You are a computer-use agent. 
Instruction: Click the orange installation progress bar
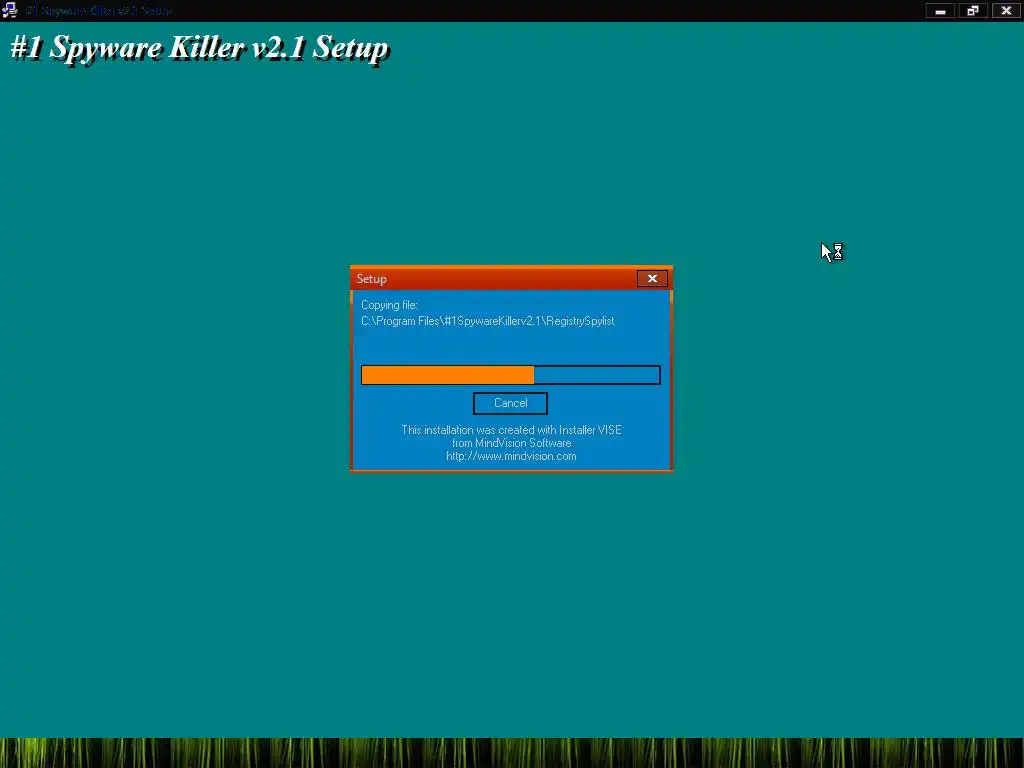point(511,375)
